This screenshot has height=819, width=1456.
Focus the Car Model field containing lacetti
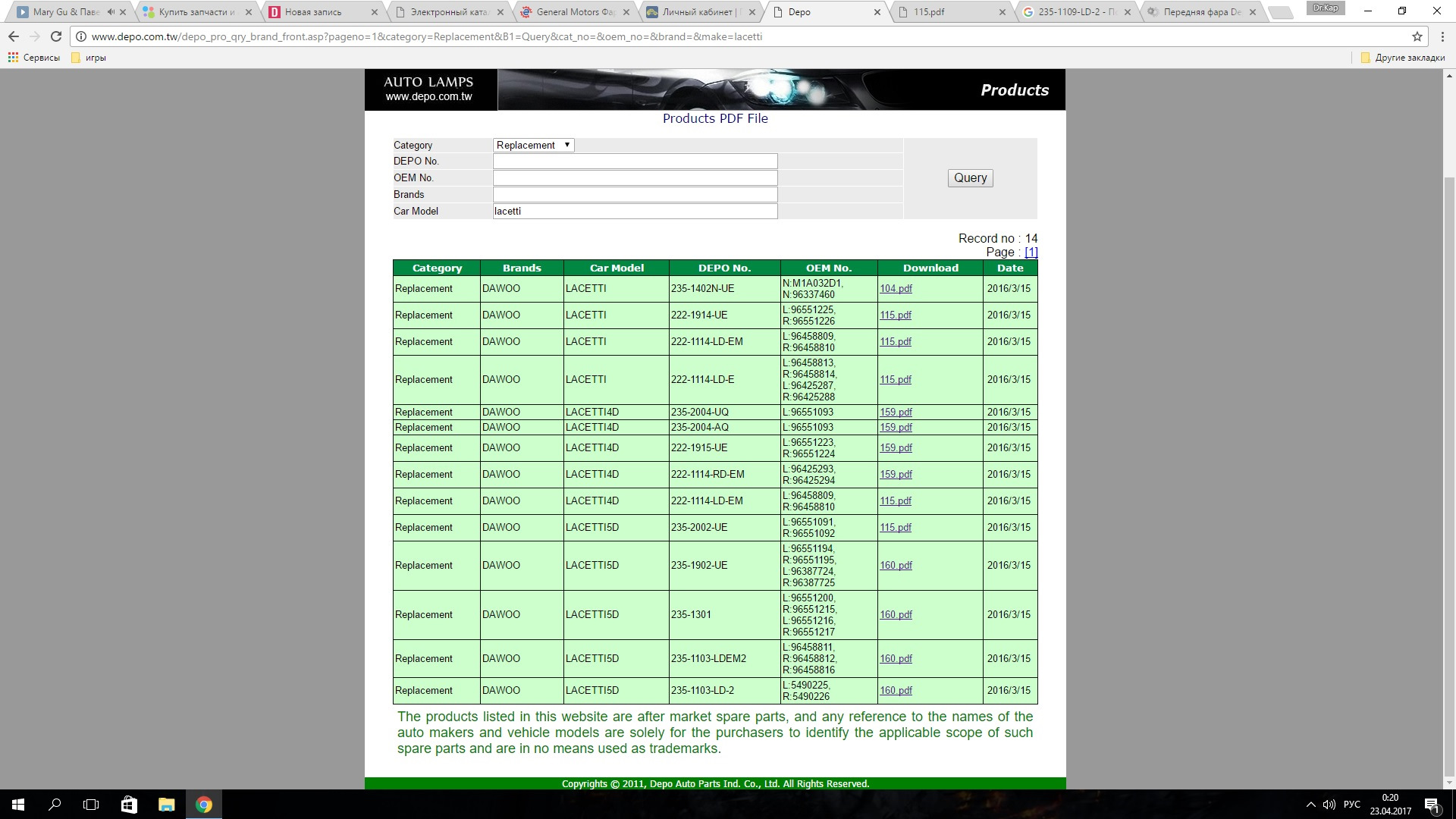(635, 212)
